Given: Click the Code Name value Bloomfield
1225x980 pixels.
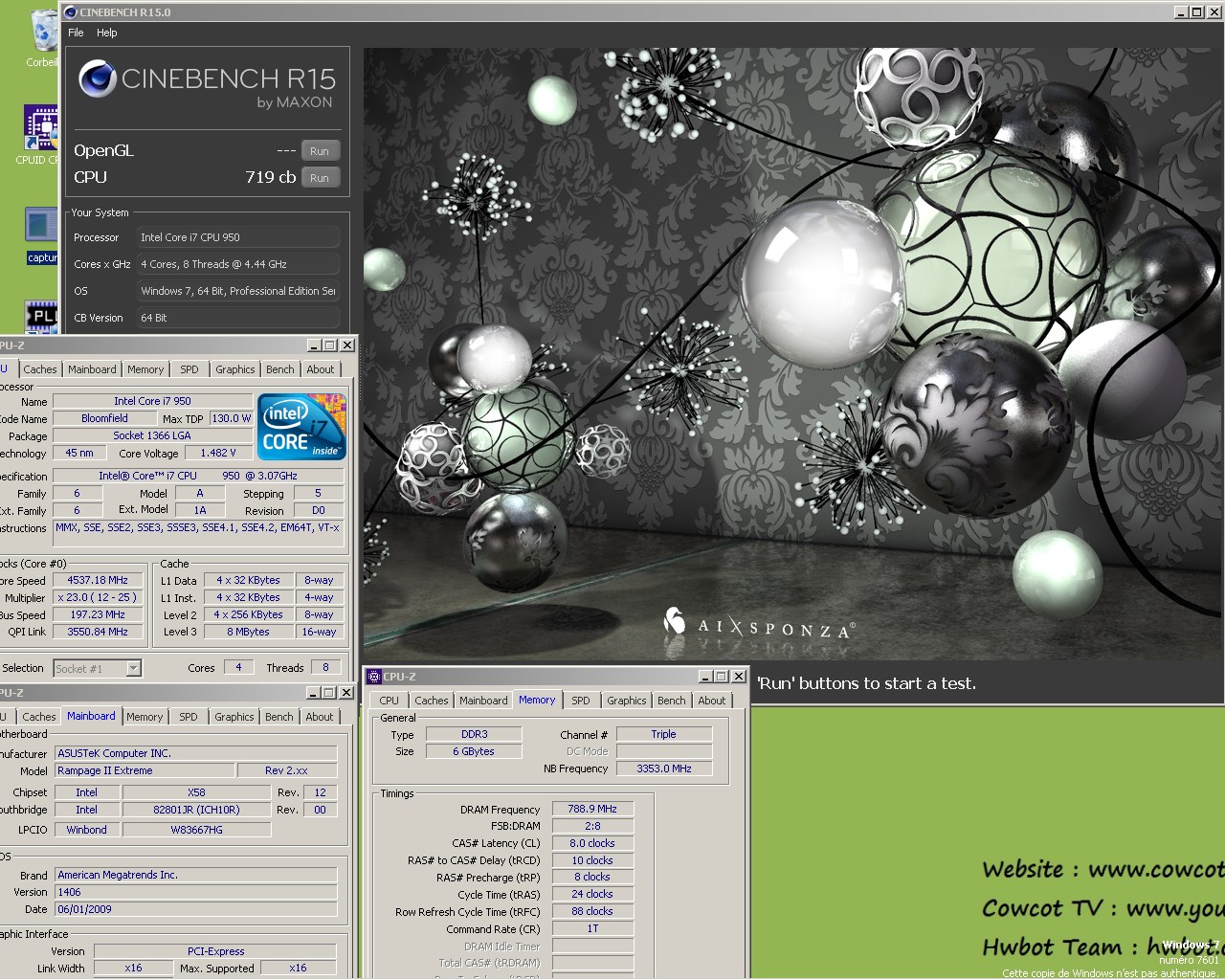Looking at the screenshot, I should [x=104, y=418].
